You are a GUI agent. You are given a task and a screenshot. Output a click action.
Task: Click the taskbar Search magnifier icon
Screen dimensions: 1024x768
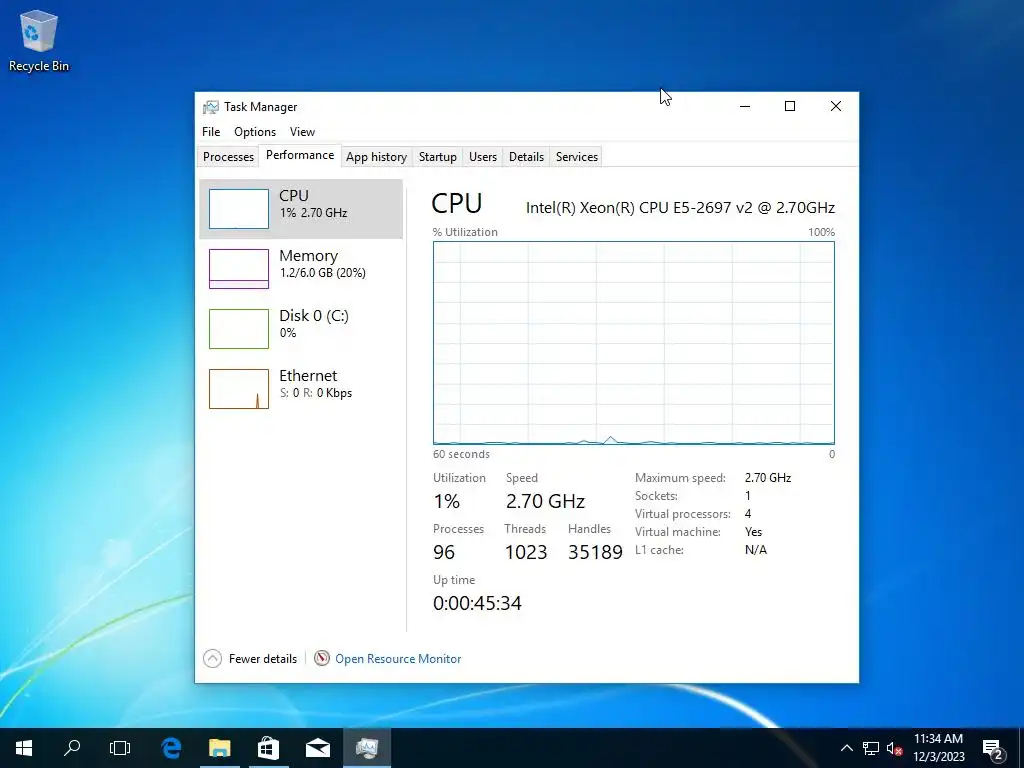pos(72,748)
